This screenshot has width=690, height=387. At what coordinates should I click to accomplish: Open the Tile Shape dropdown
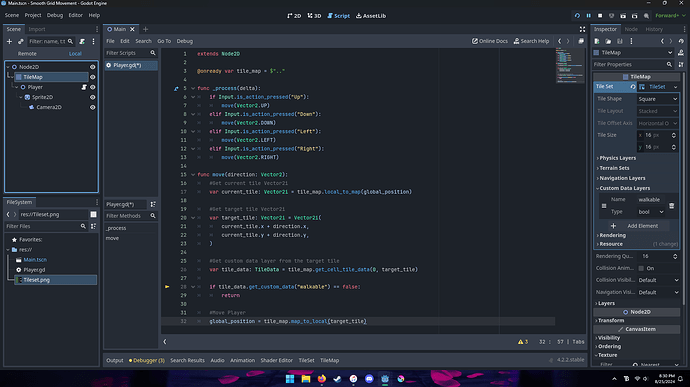[657, 99]
